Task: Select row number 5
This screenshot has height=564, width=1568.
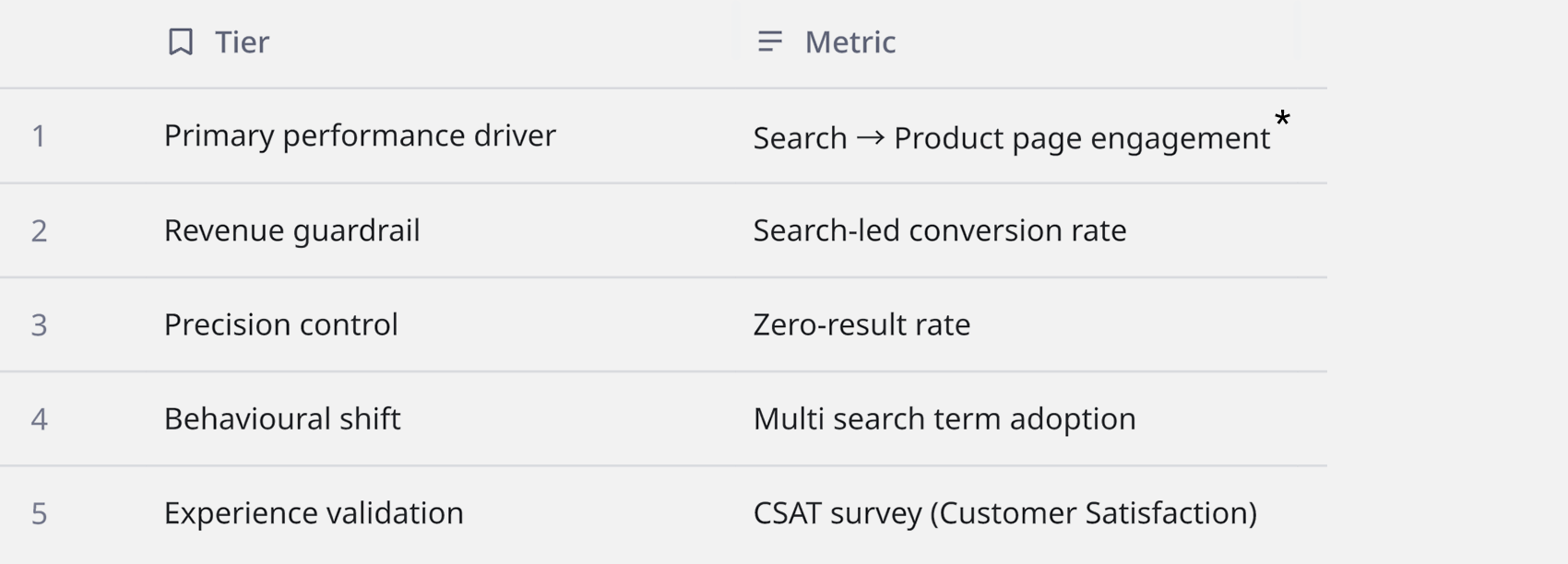Action: pos(39,513)
